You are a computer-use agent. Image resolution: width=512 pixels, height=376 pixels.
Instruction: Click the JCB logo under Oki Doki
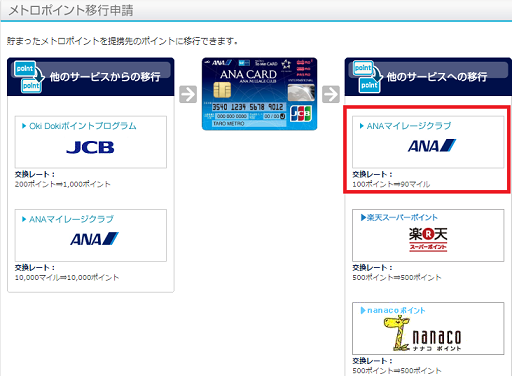pos(90,147)
